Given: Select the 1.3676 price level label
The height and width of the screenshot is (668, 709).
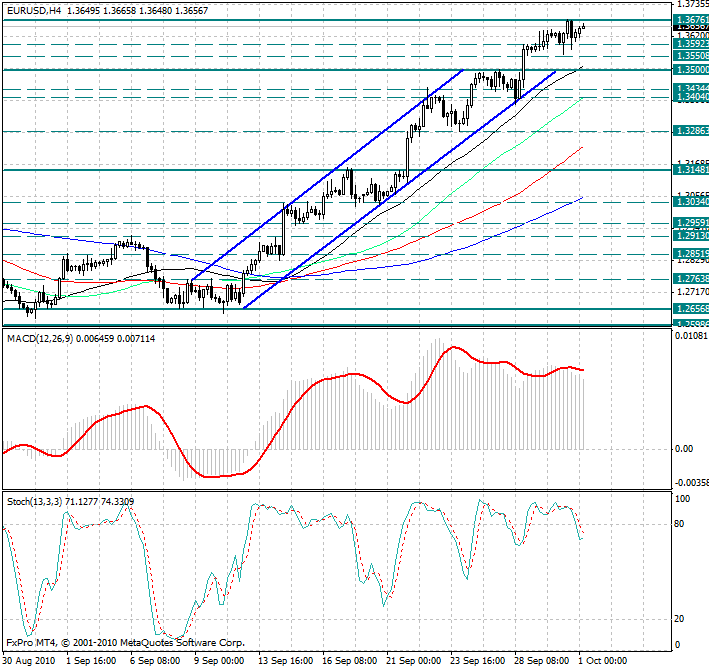Looking at the screenshot, I should tap(691, 19).
